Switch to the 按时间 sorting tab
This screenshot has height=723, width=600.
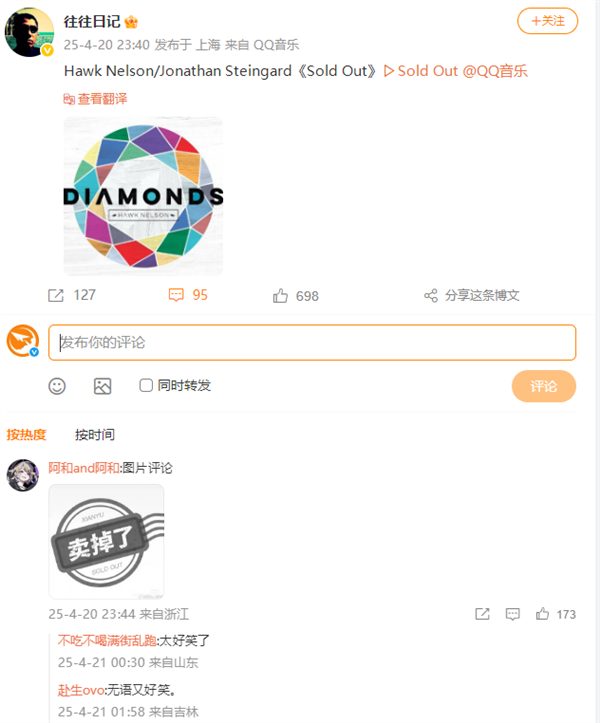point(95,434)
